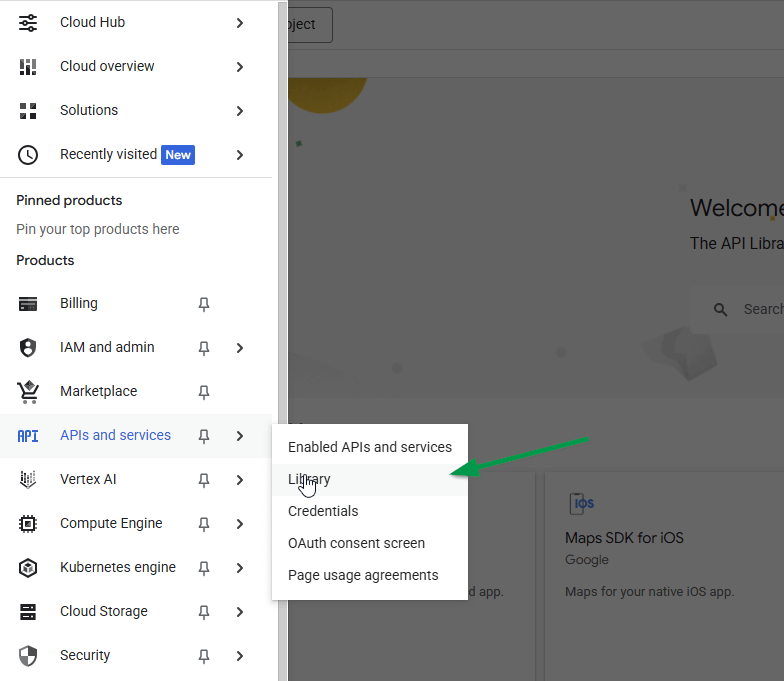Viewport: 784px width, 681px height.
Task: Expand the Vertex AI submenu arrow
Action: point(240,480)
